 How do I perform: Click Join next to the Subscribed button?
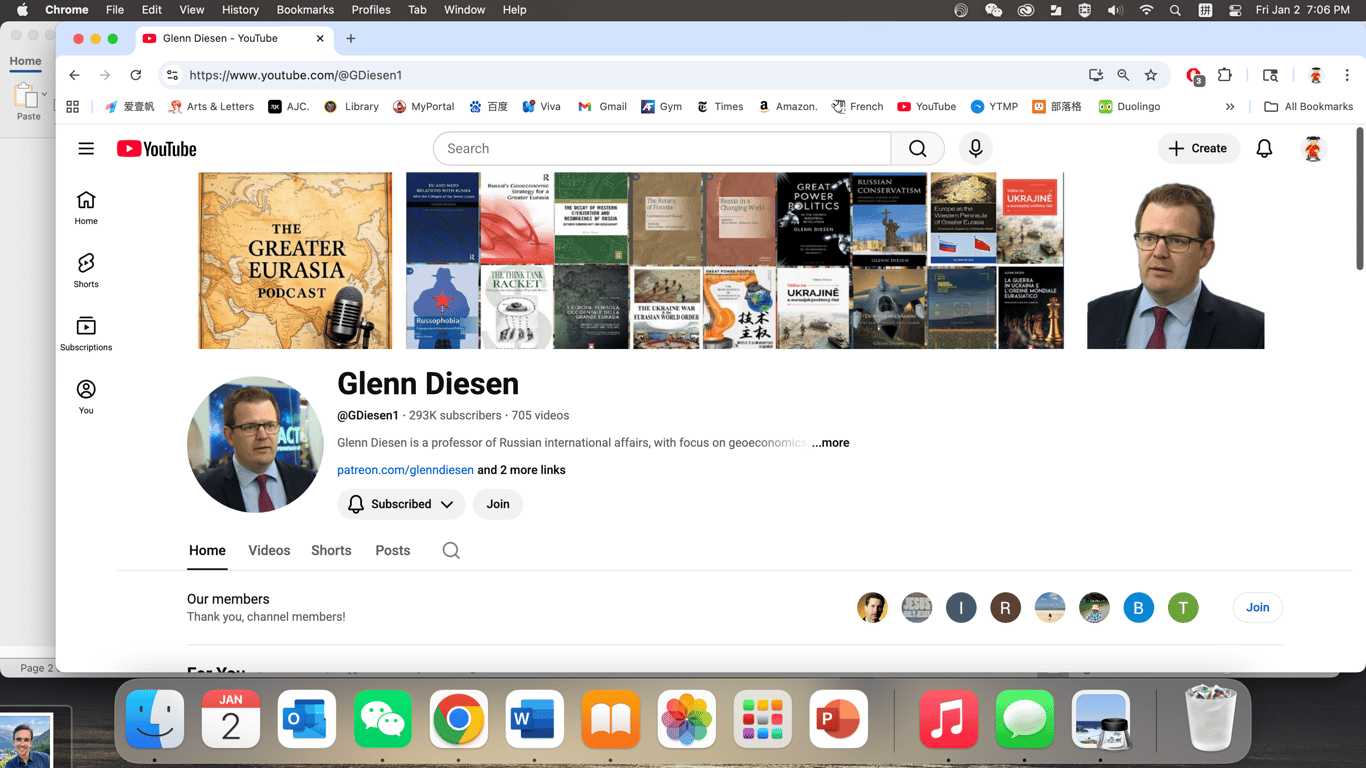498,505
